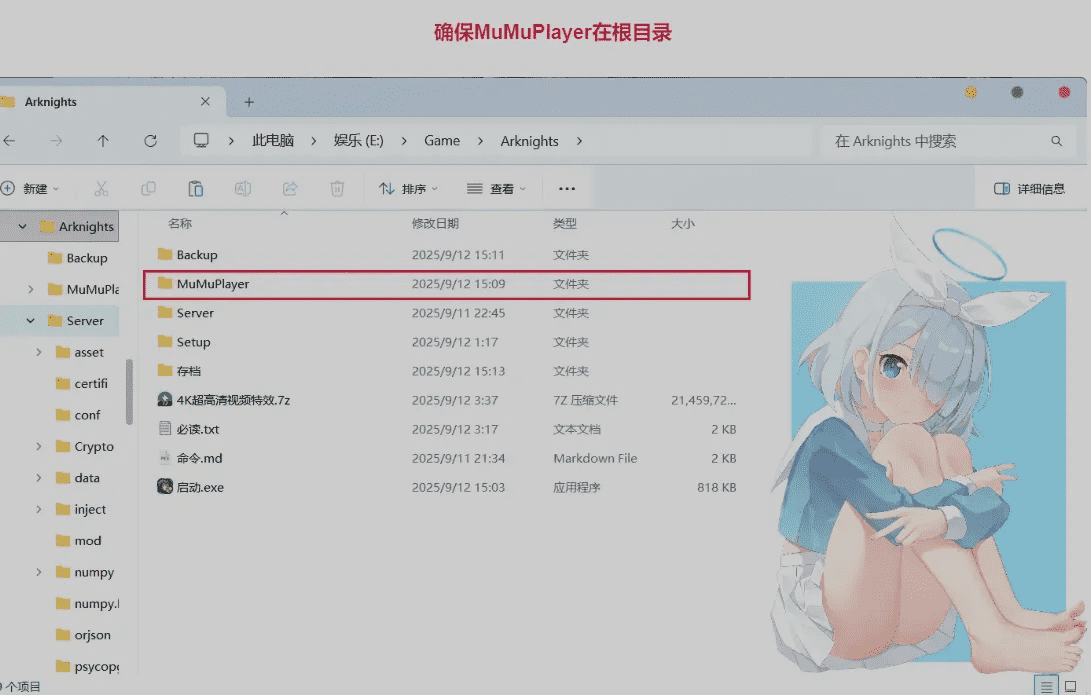
Task: Open the three-dot more options menu
Action: (x=567, y=189)
